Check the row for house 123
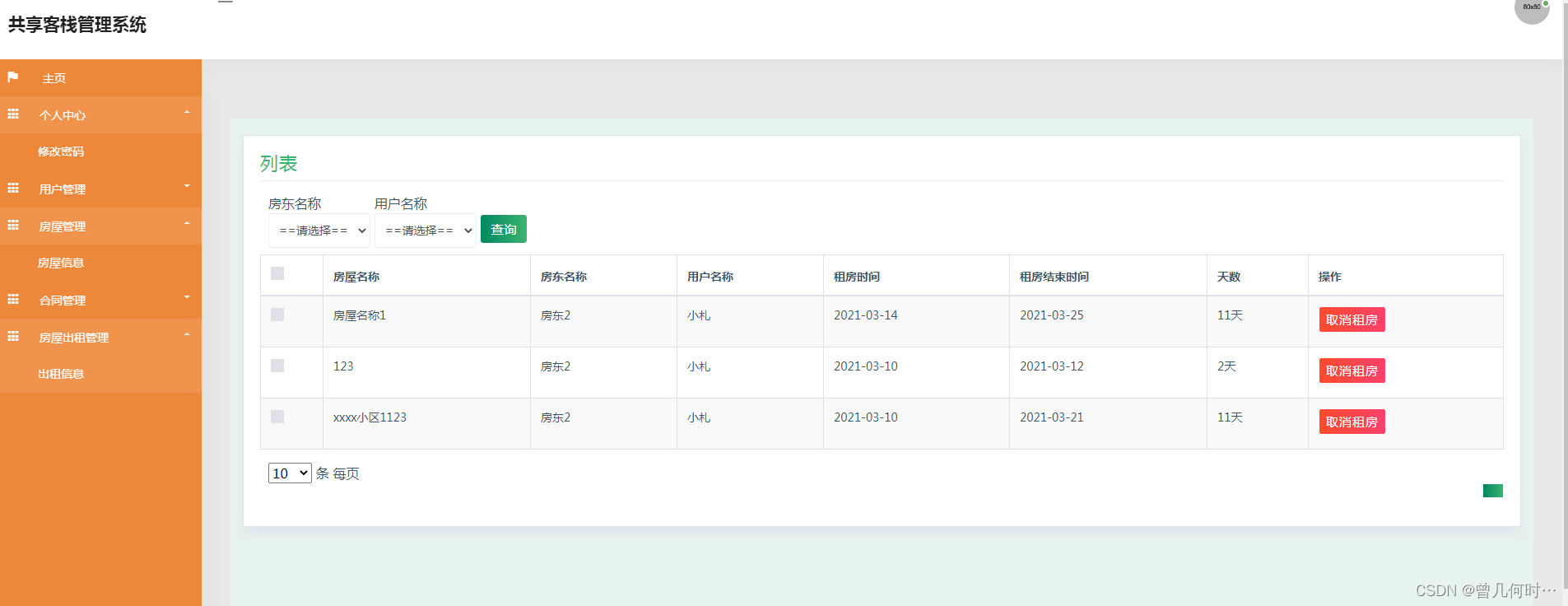 coord(277,366)
